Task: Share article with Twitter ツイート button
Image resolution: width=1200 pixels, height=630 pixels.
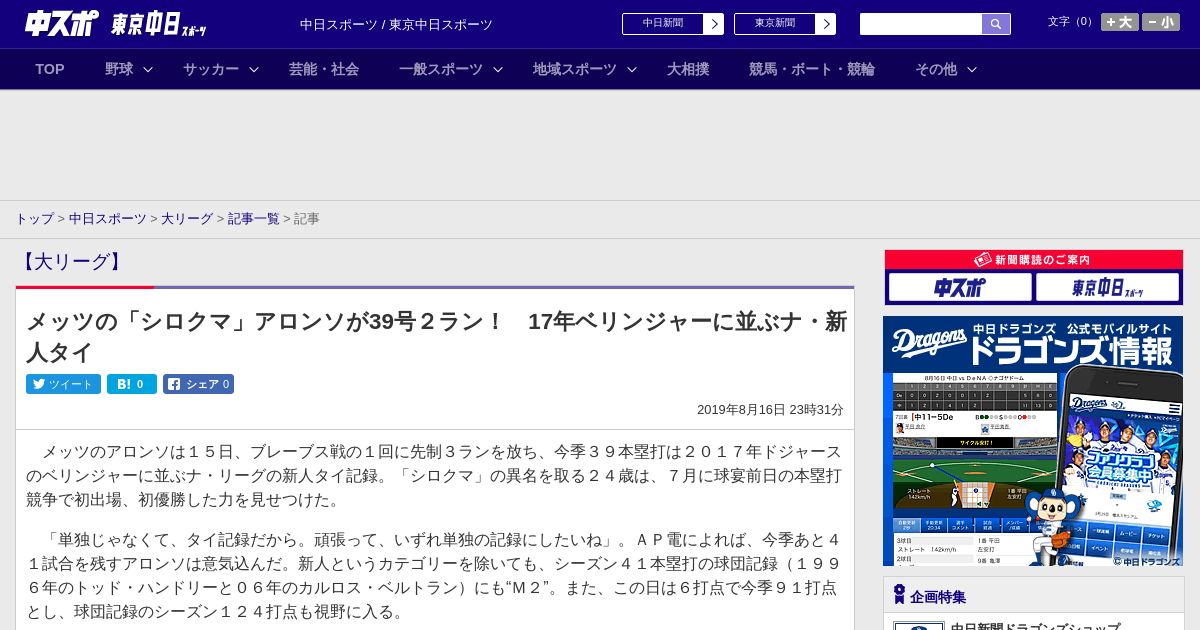Action: (x=63, y=384)
